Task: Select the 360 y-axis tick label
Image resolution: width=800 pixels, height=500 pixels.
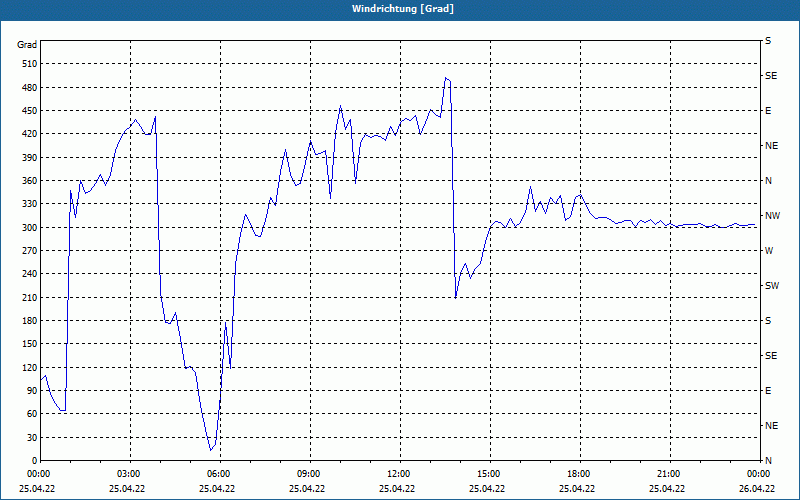Action: [30, 181]
